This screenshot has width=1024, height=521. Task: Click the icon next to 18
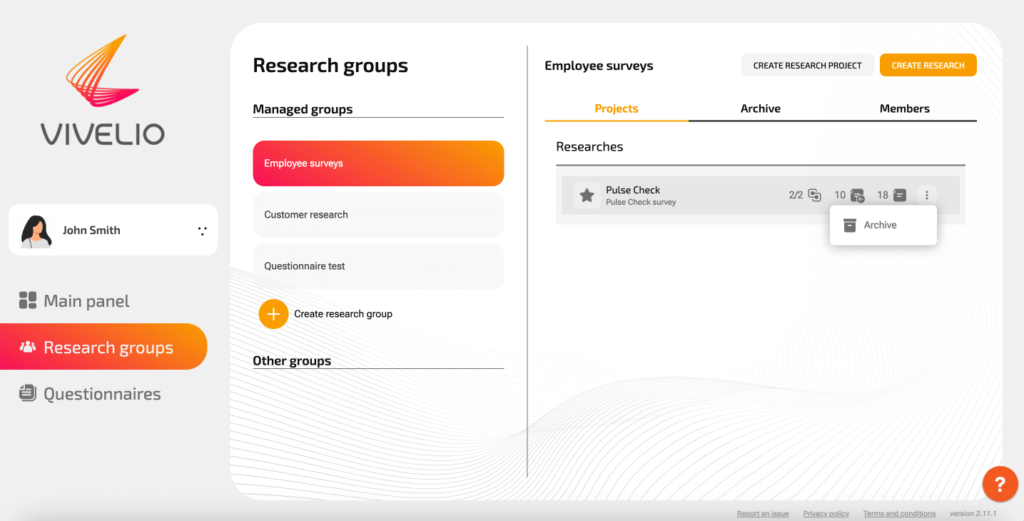click(x=900, y=195)
